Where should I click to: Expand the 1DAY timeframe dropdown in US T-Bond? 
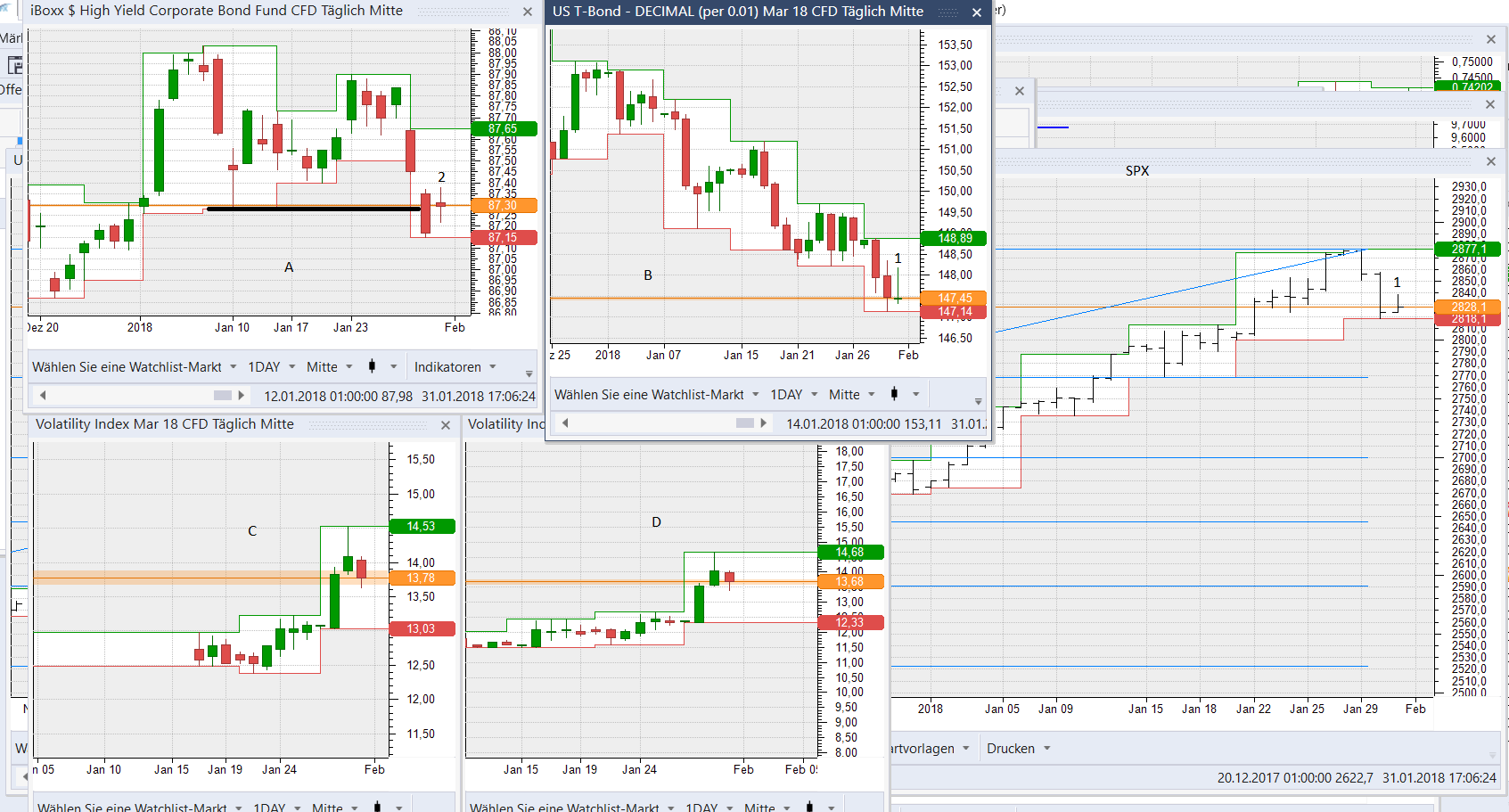coord(793,395)
